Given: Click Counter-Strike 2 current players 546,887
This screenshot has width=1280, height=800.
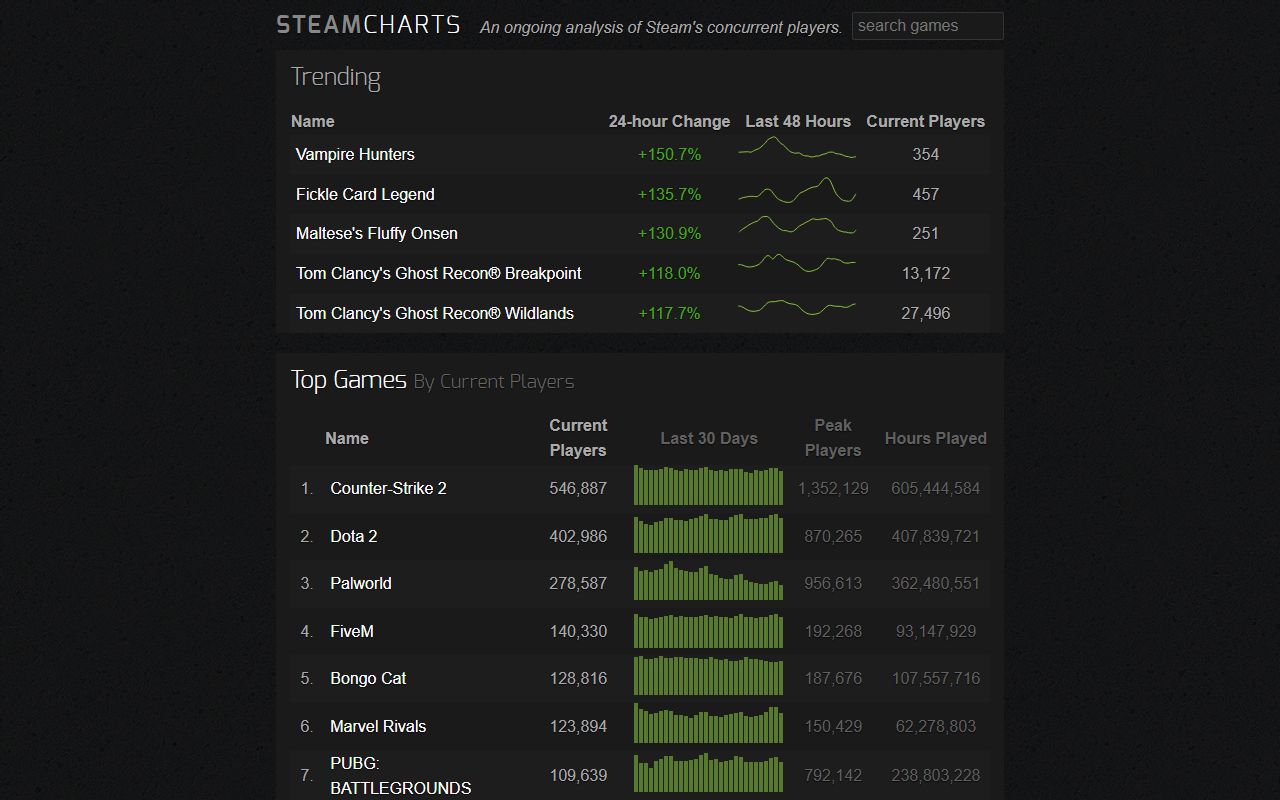Looking at the screenshot, I should 578,488.
